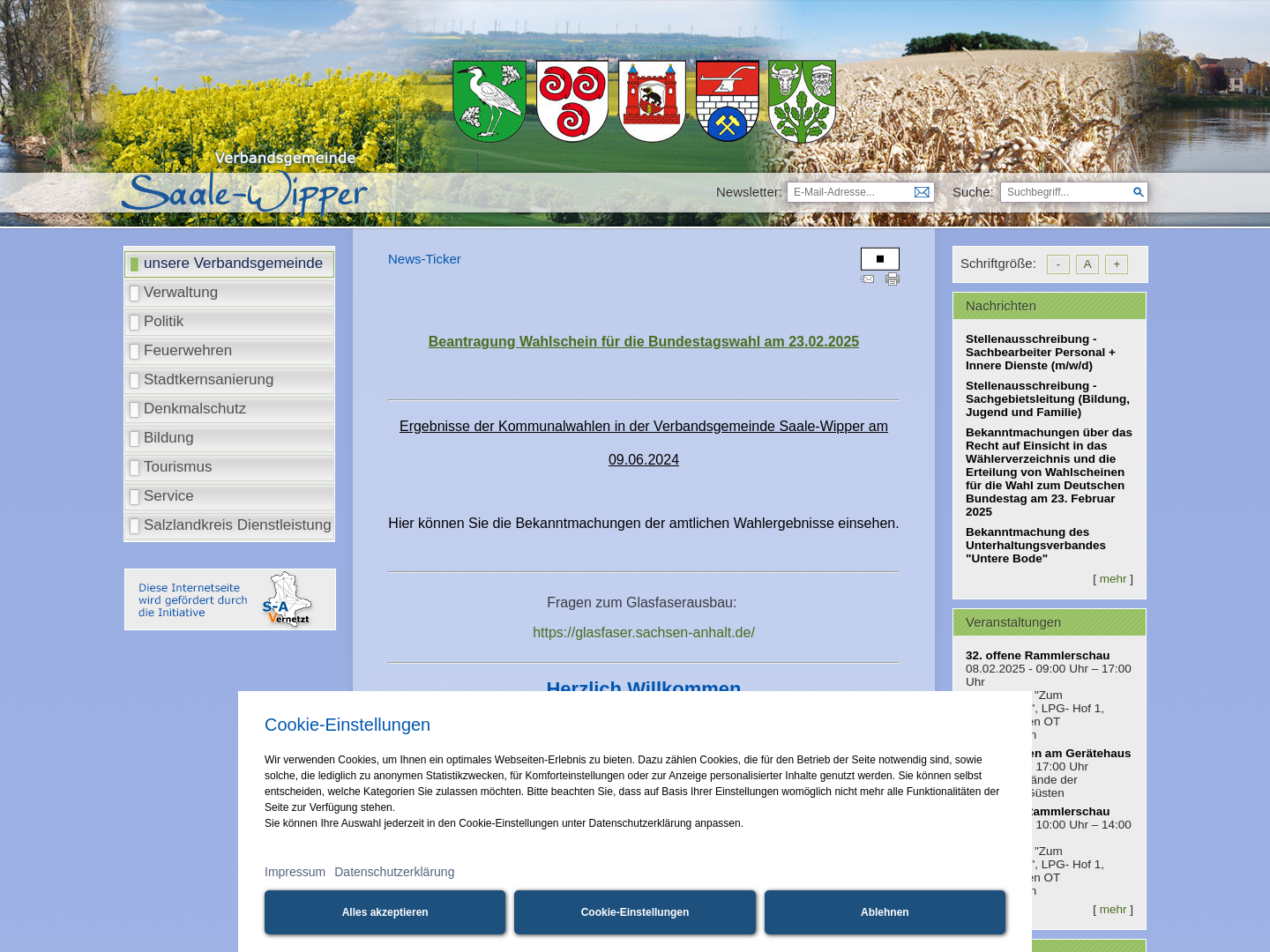1270x952 pixels.
Task: Open Verwaltung menu item
Action: [229, 293]
